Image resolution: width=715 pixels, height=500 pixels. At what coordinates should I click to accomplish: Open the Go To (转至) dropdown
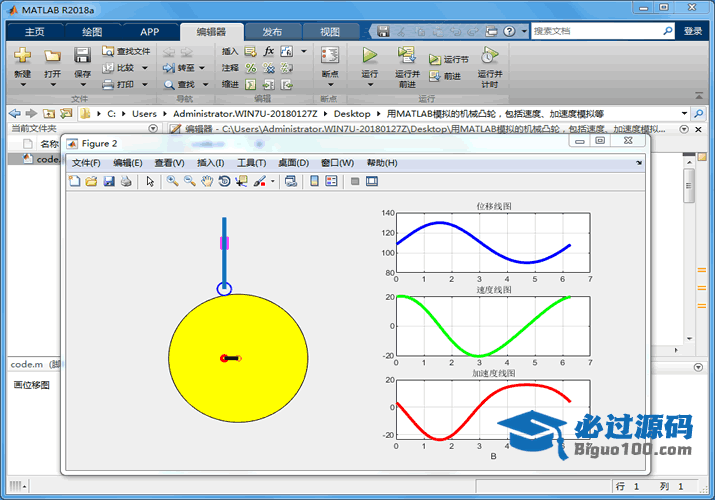click(202, 68)
